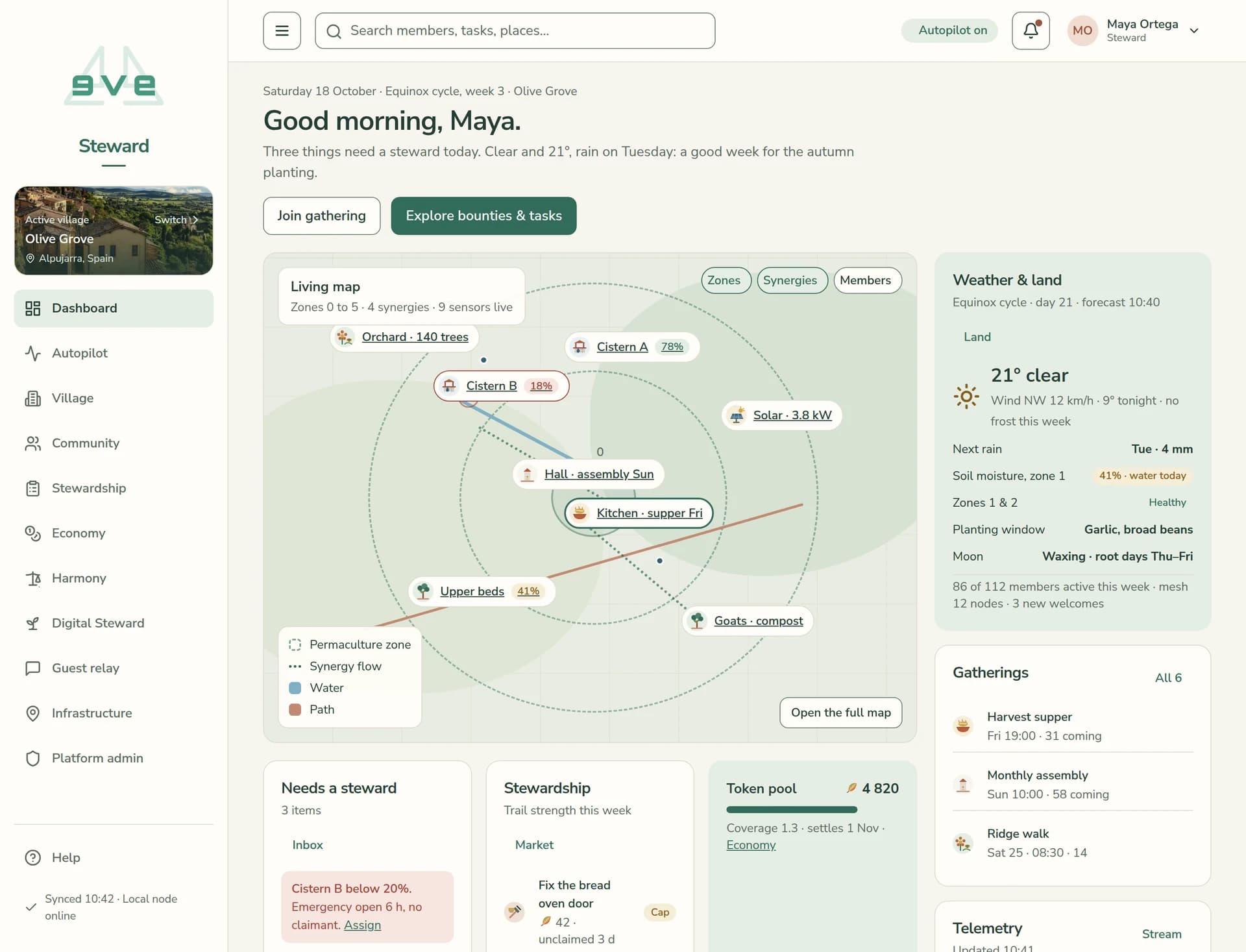Click Explore bounties & tasks

tap(483, 216)
